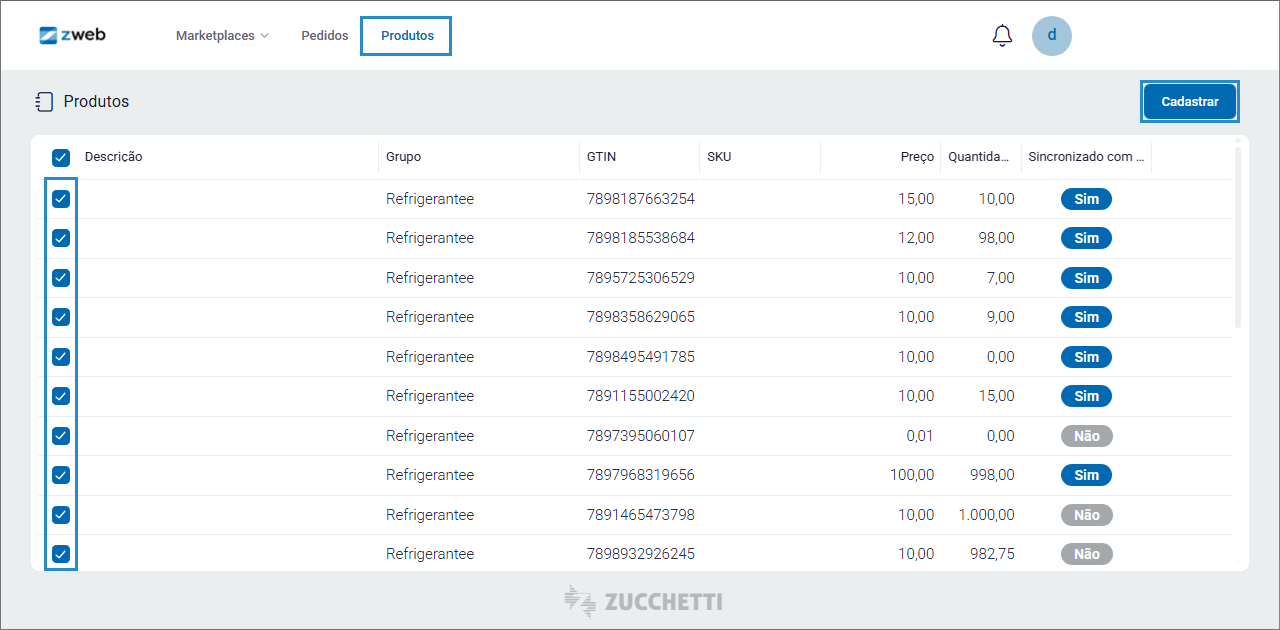
Task: Deselect the product with GTIN 7891155002420
Action: click(61, 396)
